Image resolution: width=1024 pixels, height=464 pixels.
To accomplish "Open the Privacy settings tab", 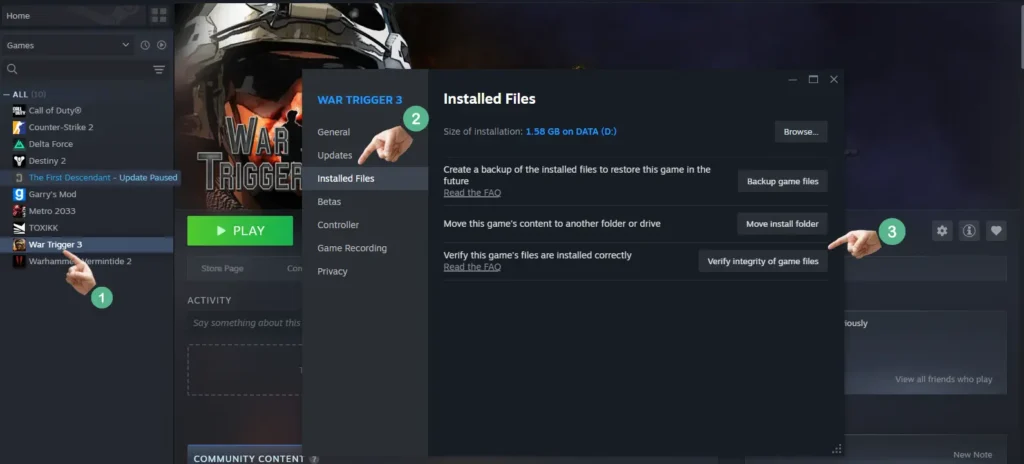I will pos(332,271).
